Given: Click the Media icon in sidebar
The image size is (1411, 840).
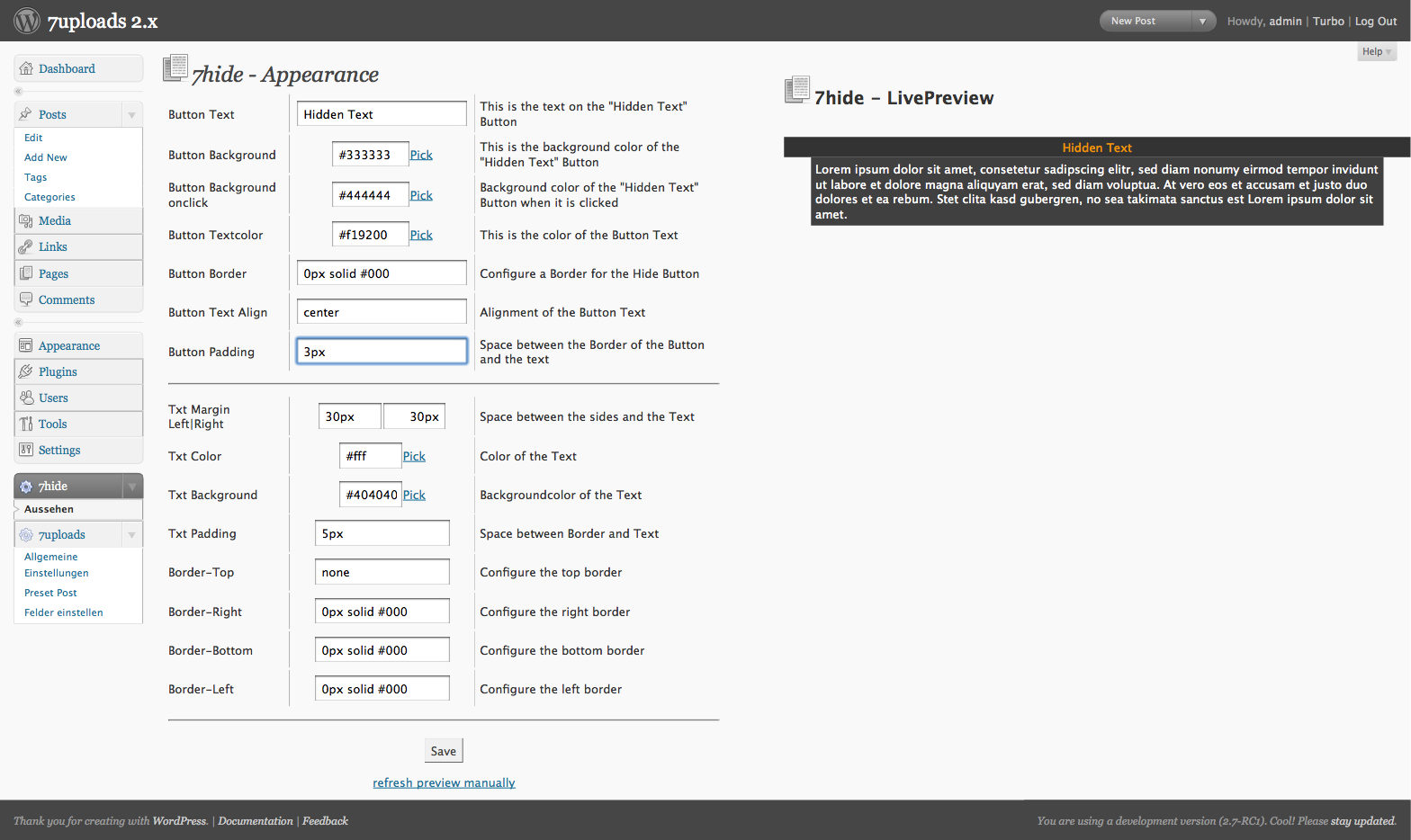Looking at the screenshot, I should [26, 220].
